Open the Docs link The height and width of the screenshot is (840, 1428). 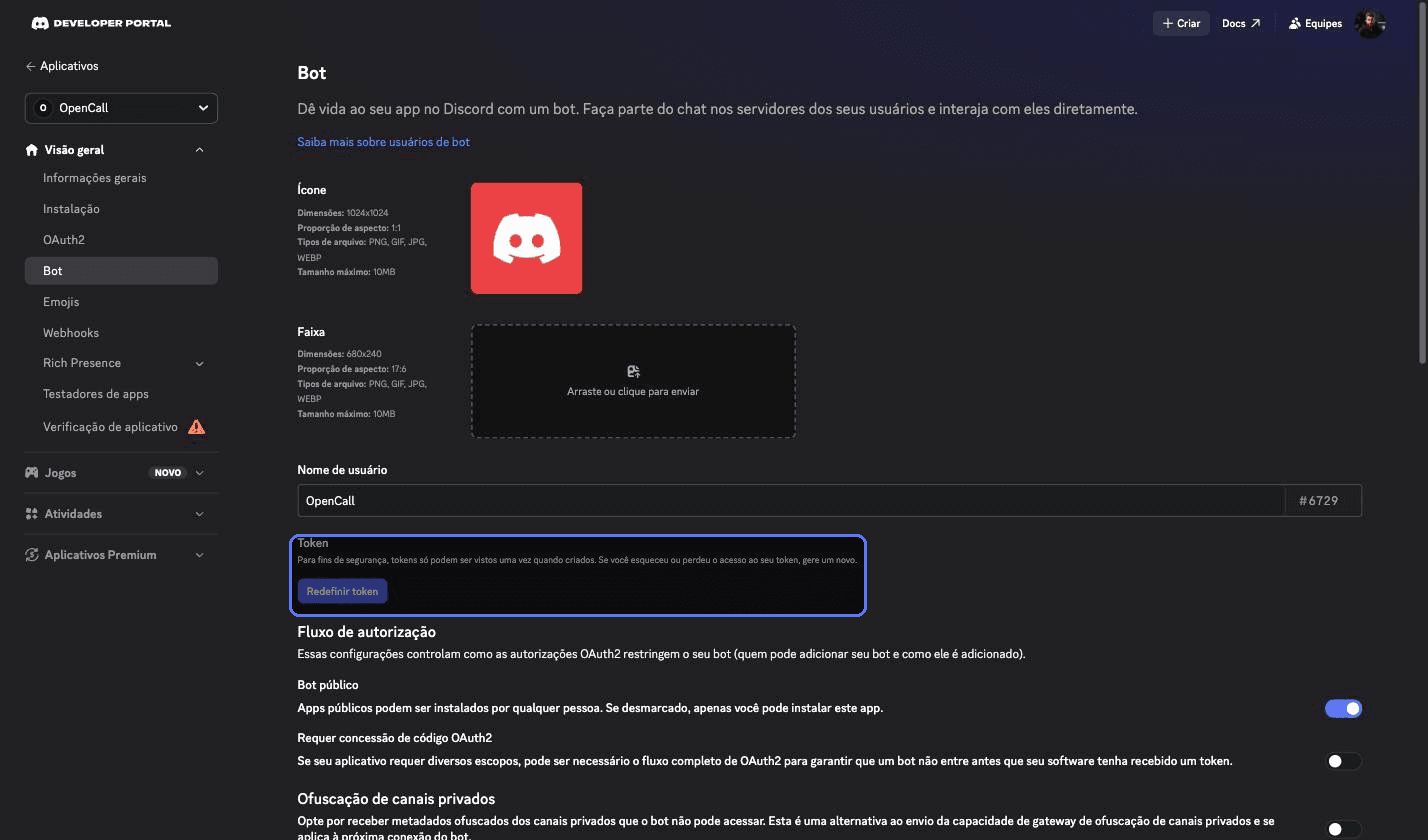click(1241, 23)
